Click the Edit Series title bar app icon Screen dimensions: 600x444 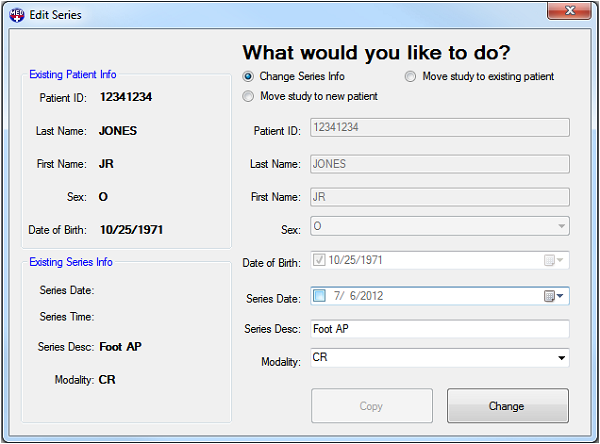(x=15, y=15)
